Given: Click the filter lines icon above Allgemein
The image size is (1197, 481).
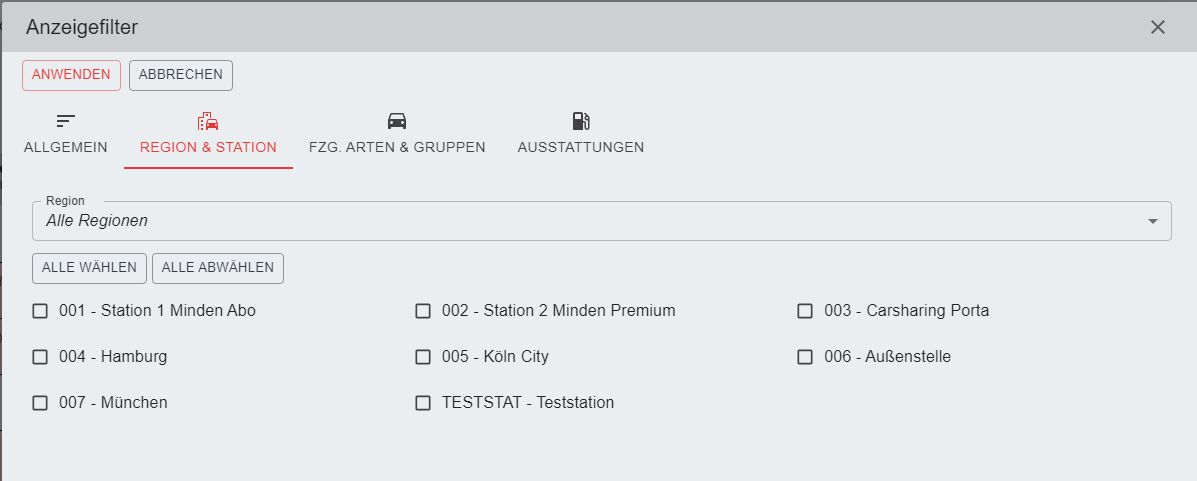Looking at the screenshot, I should coord(66,121).
